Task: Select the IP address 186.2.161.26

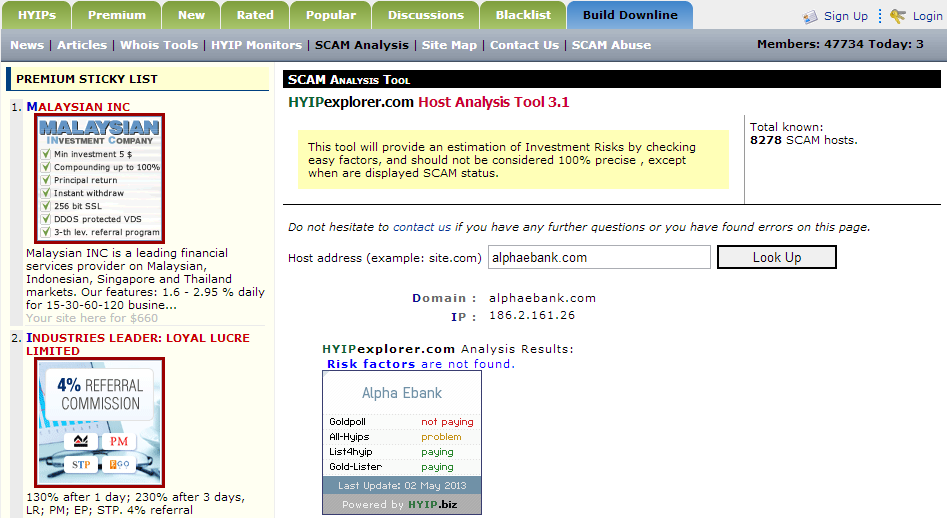Action: point(532,315)
